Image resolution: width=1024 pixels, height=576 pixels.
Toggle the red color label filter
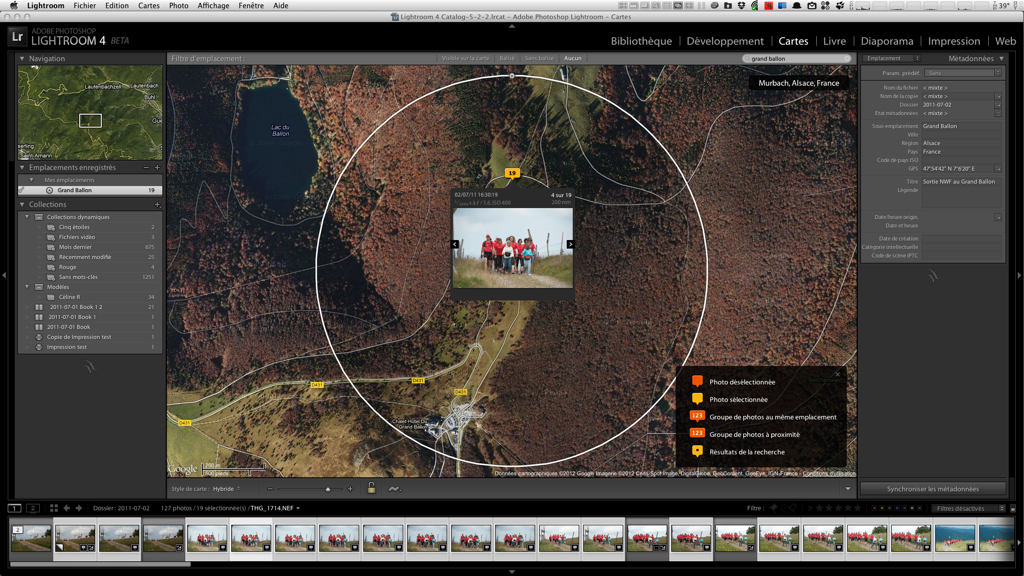(875, 508)
